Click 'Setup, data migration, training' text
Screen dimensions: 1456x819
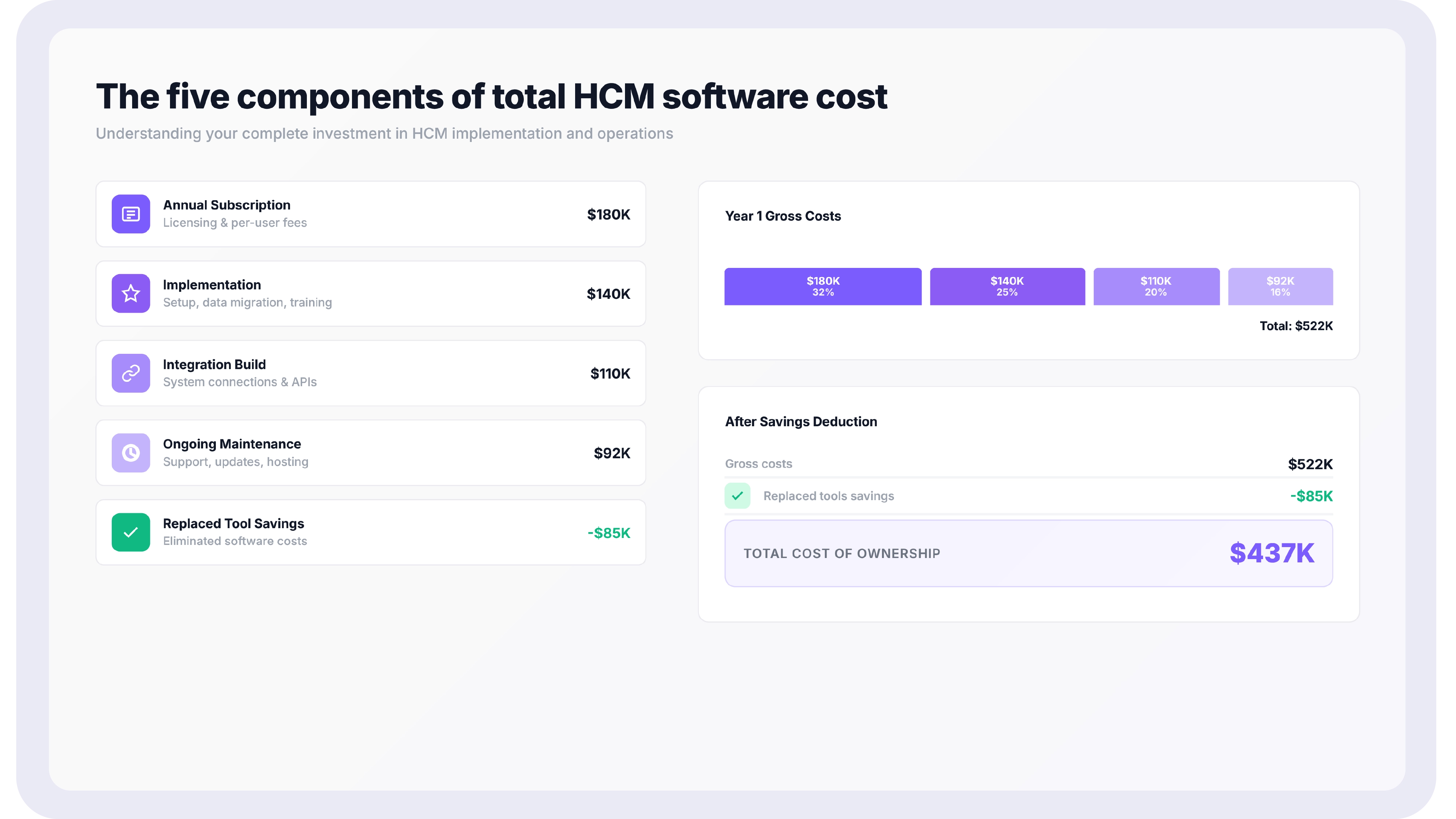[x=247, y=302]
